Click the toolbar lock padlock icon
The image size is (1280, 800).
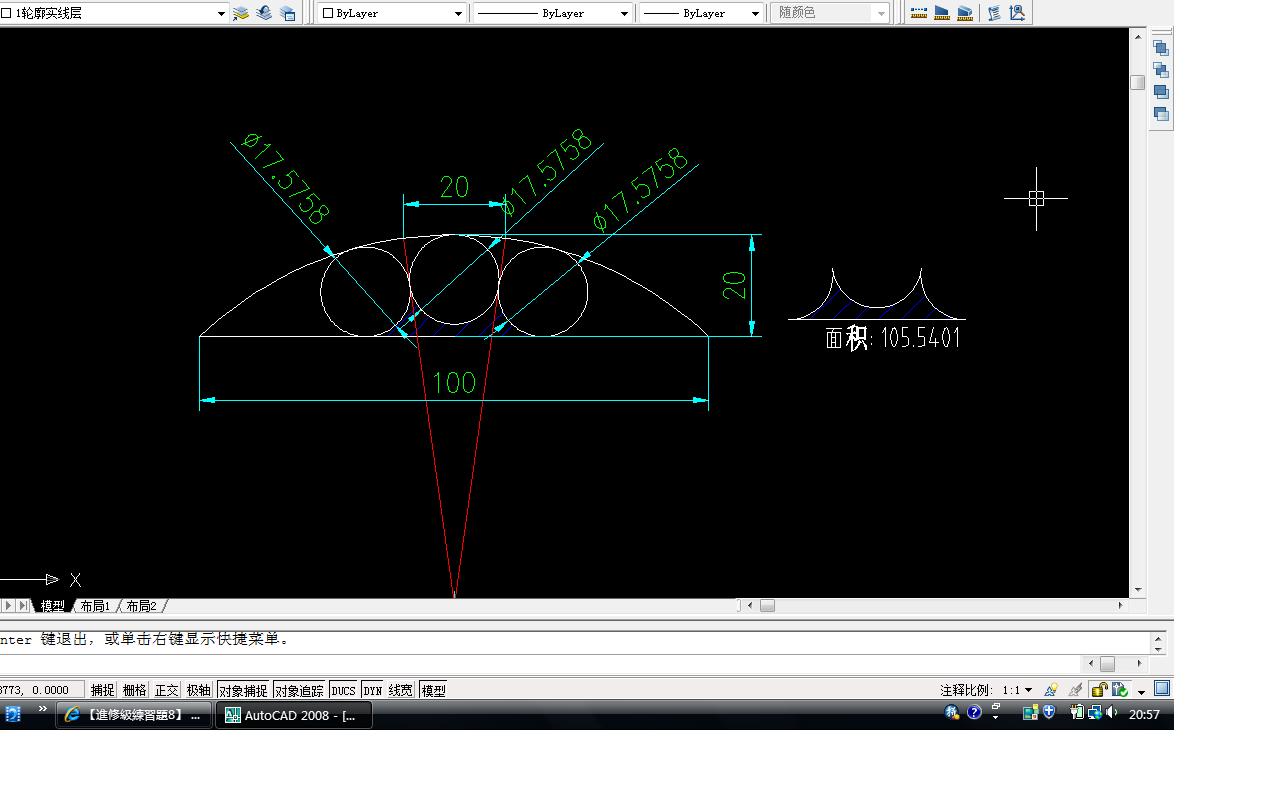coord(1099,690)
